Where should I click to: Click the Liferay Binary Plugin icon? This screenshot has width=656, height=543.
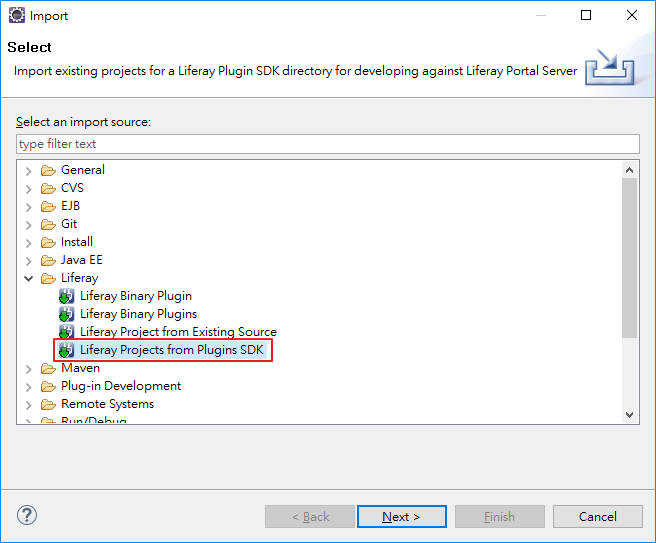[x=67, y=296]
